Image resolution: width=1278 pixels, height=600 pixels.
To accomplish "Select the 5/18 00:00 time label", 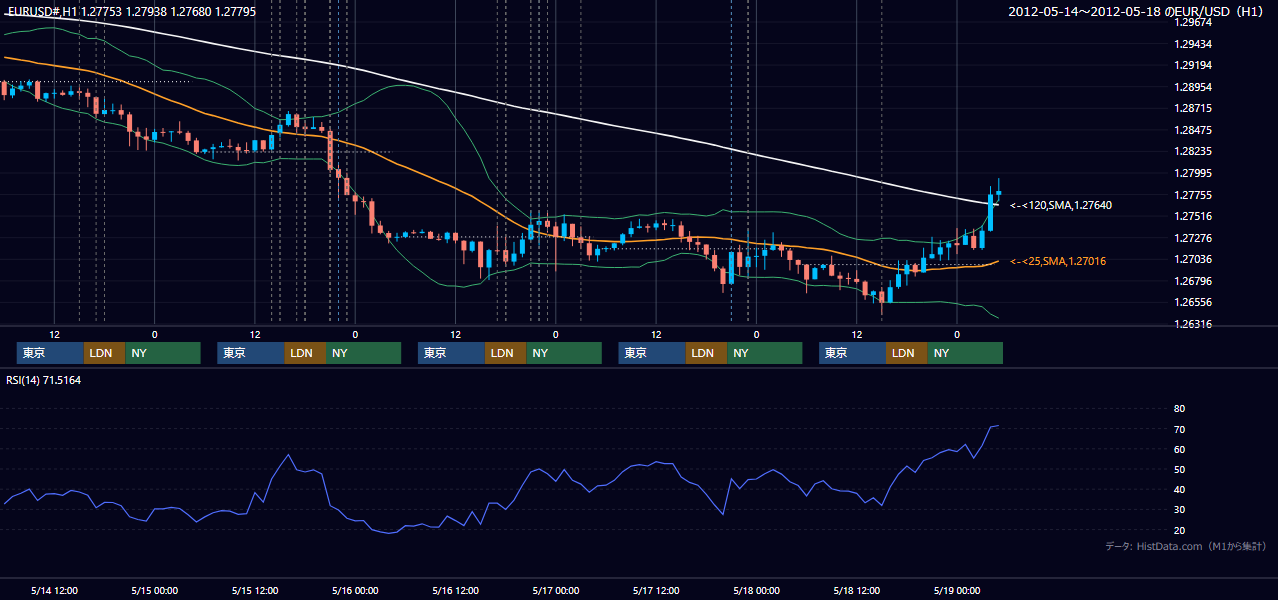I will click(756, 590).
